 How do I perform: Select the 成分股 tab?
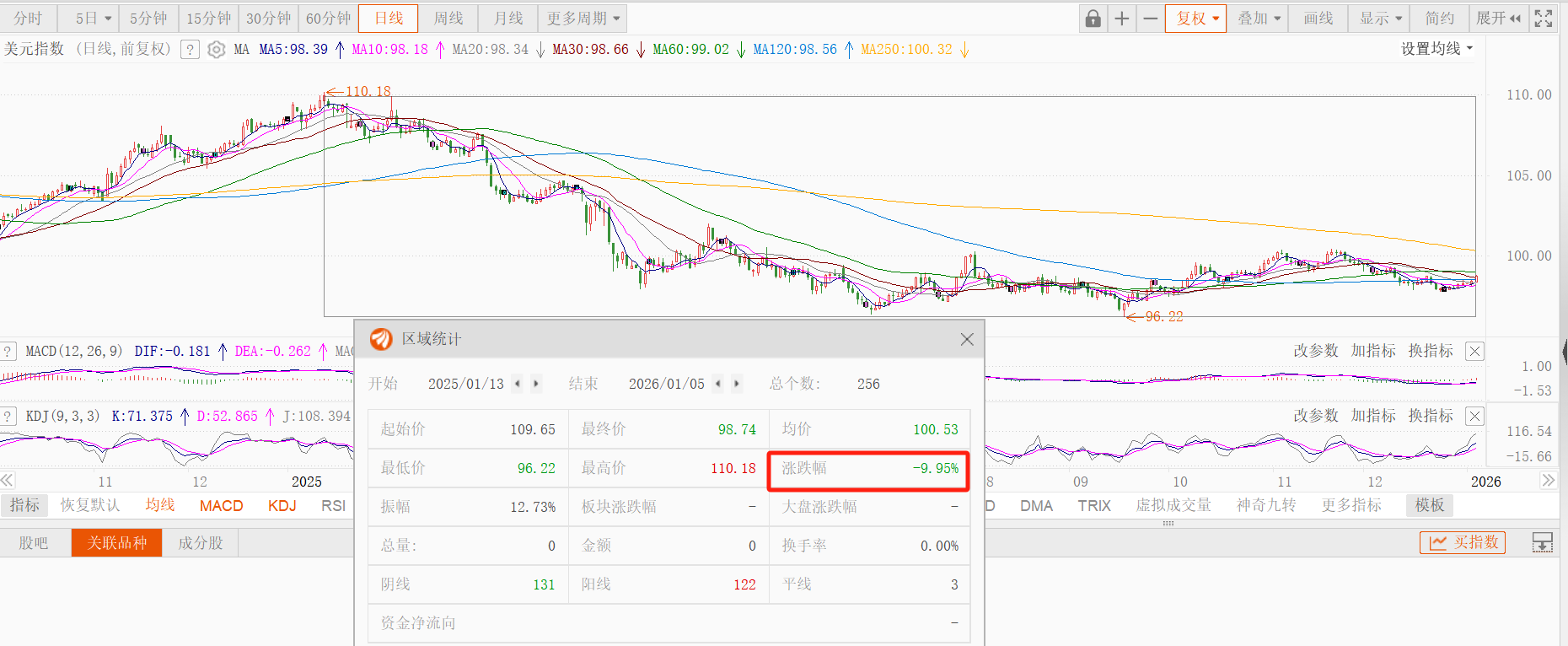coord(201,543)
